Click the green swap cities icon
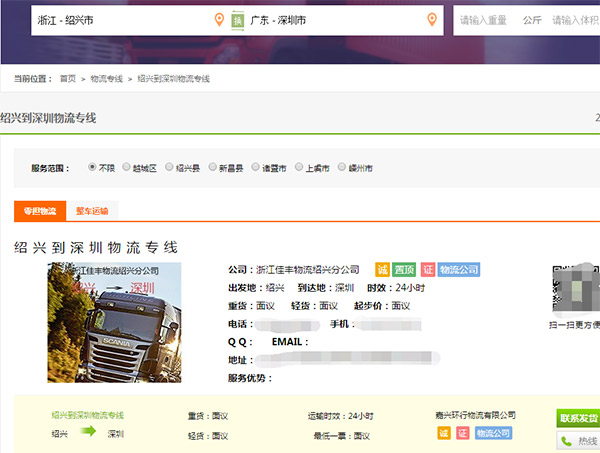Viewport: 600px width, 453px height. [238, 20]
